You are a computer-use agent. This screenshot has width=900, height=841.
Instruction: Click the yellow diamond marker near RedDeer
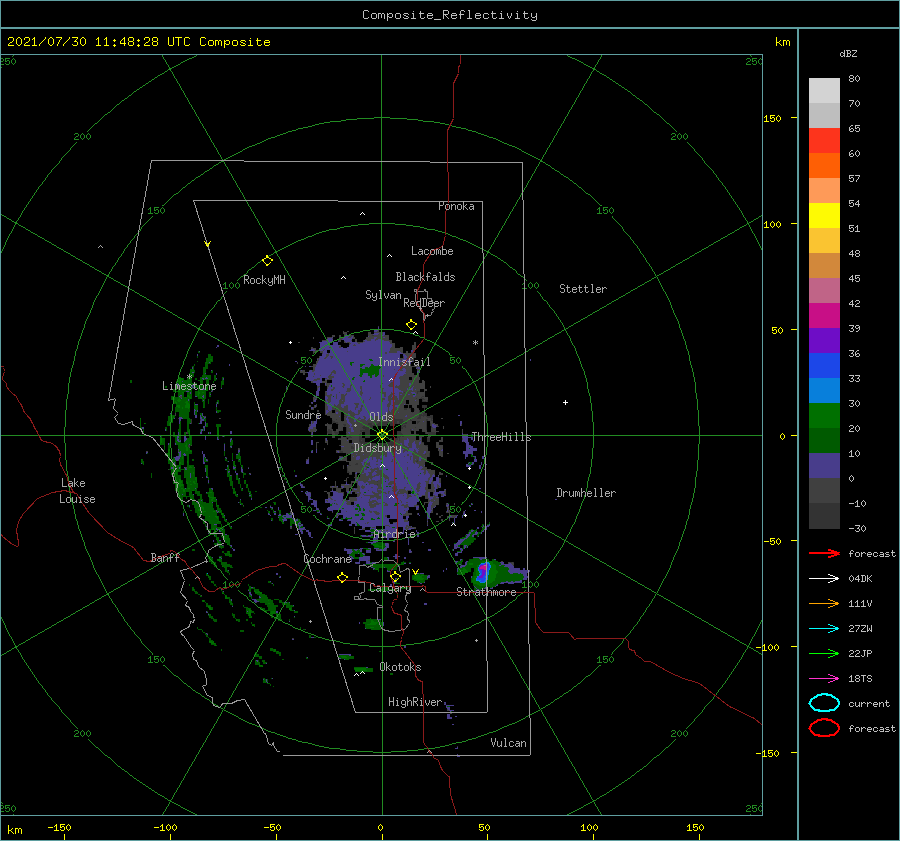[x=412, y=325]
